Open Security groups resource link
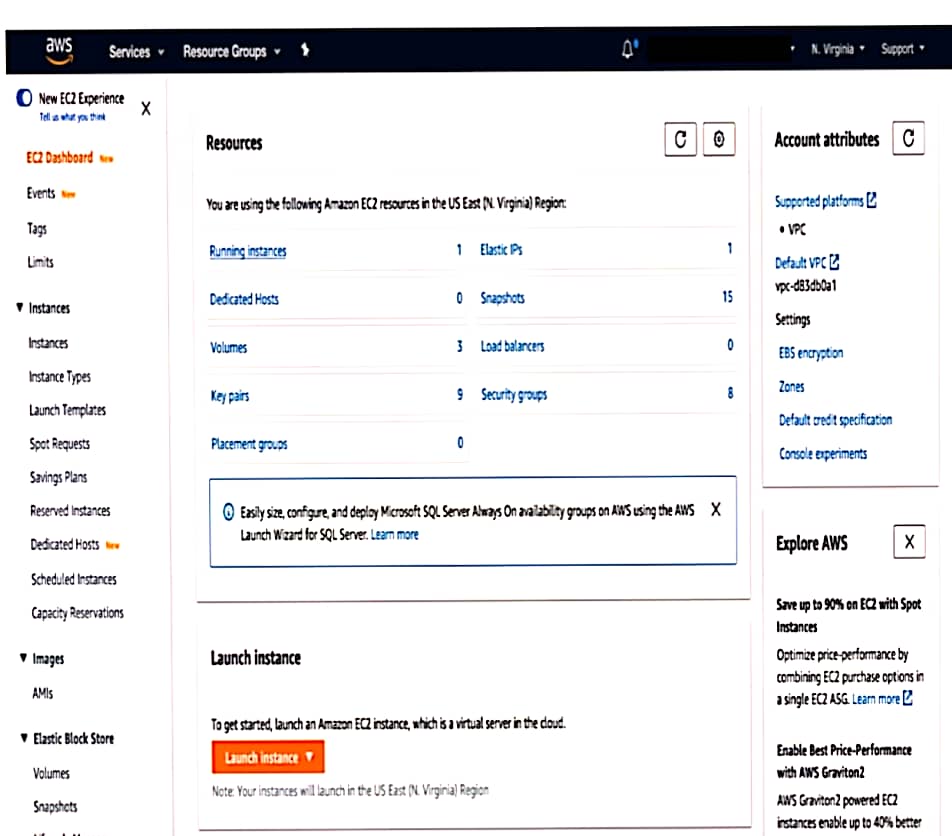The width and height of the screenshot is (952, 836). point(514,395)
